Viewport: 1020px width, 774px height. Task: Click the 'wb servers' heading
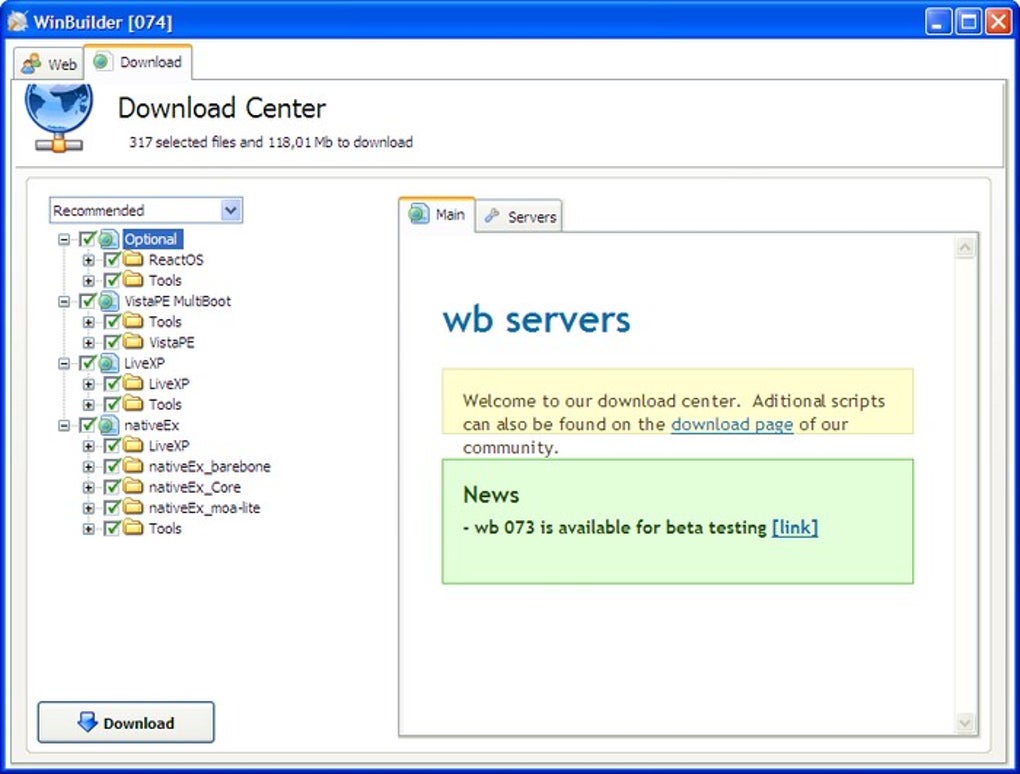[536, 319]
